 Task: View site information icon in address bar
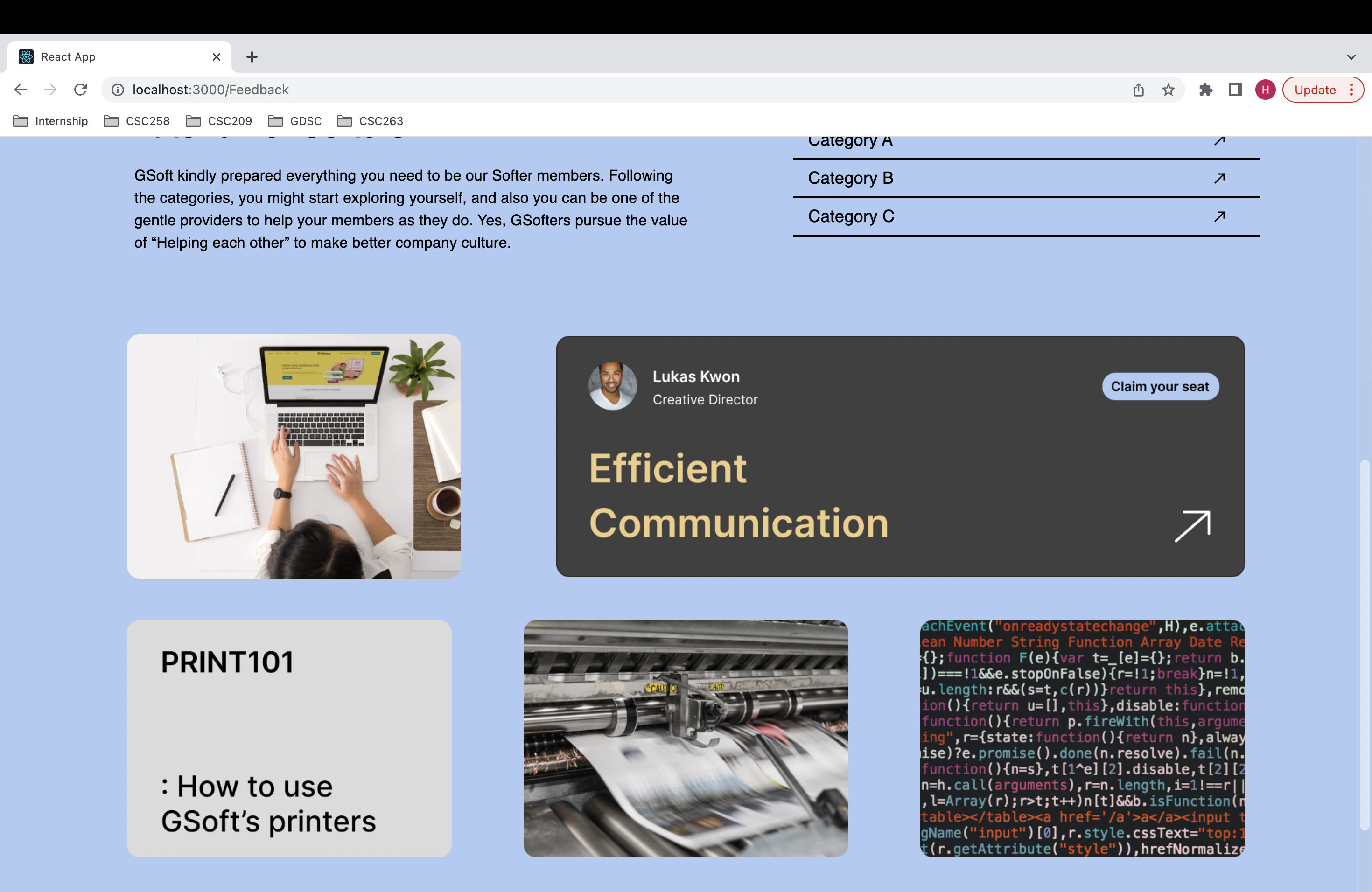point(118,90)
